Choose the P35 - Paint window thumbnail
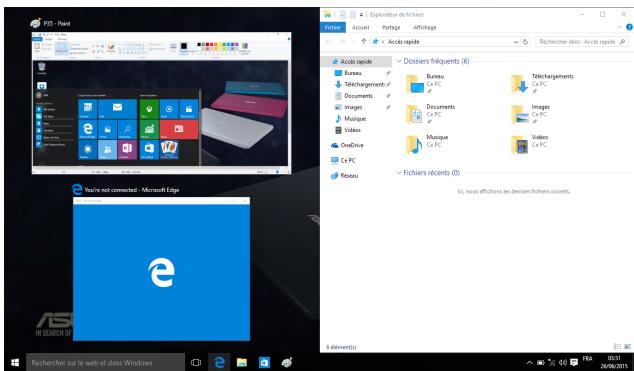The height and width of the screenshot is (371, 634). pyautogui.click(x=161, y=103)
